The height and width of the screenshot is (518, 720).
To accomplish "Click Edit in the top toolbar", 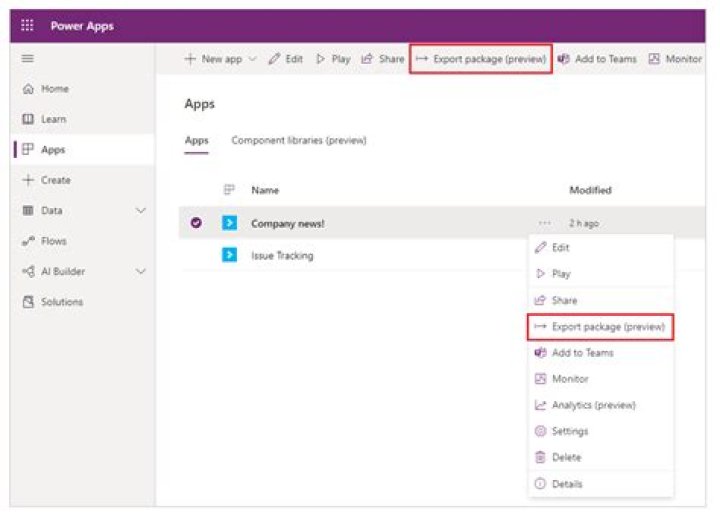I will point(286,59).
